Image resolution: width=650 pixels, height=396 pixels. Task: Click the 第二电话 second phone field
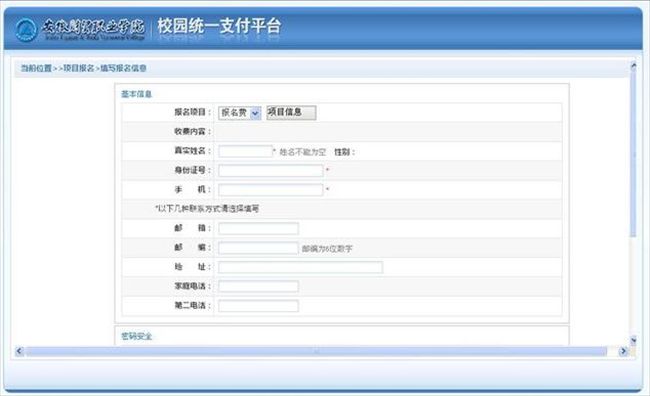click(x=258, y=306)
